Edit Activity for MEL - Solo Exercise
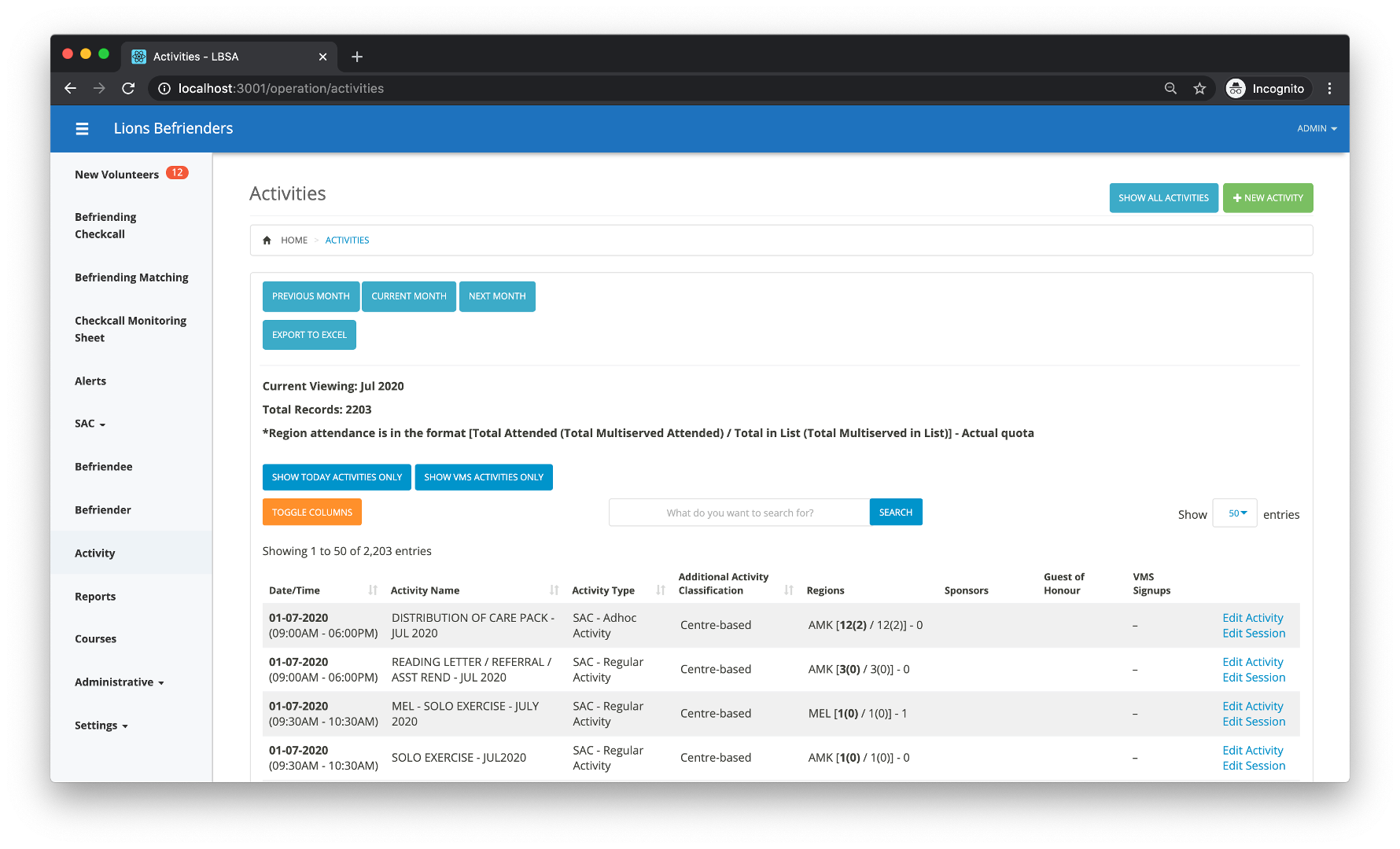1400x849 pixels. tap(1253, 706)
